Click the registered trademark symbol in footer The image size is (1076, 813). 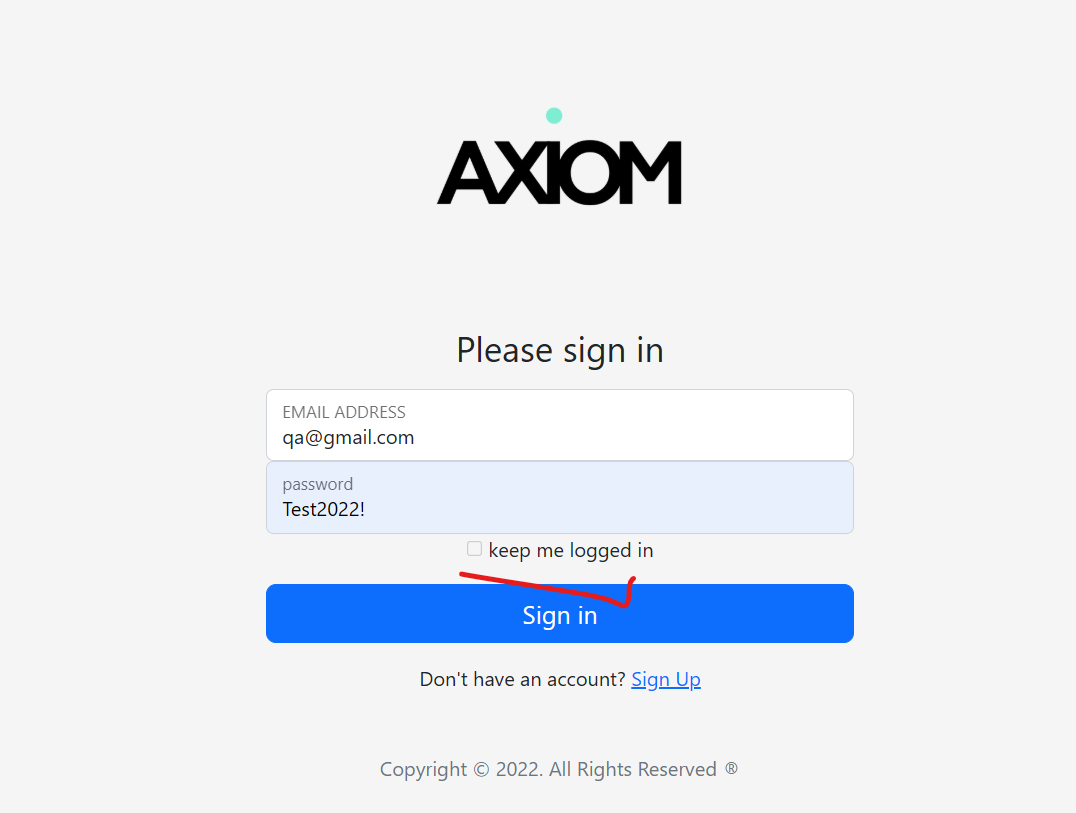pyautogui.click(x=731, y=768)
